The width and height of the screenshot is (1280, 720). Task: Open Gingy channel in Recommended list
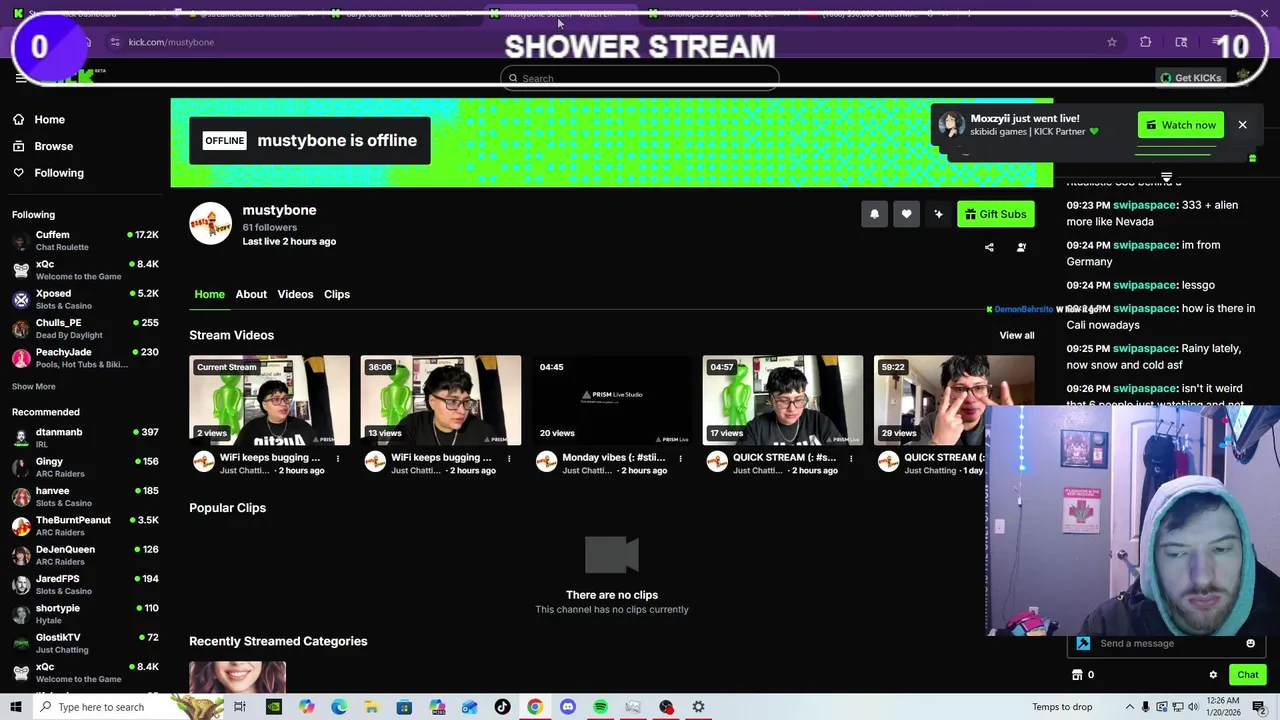[85, 467]
